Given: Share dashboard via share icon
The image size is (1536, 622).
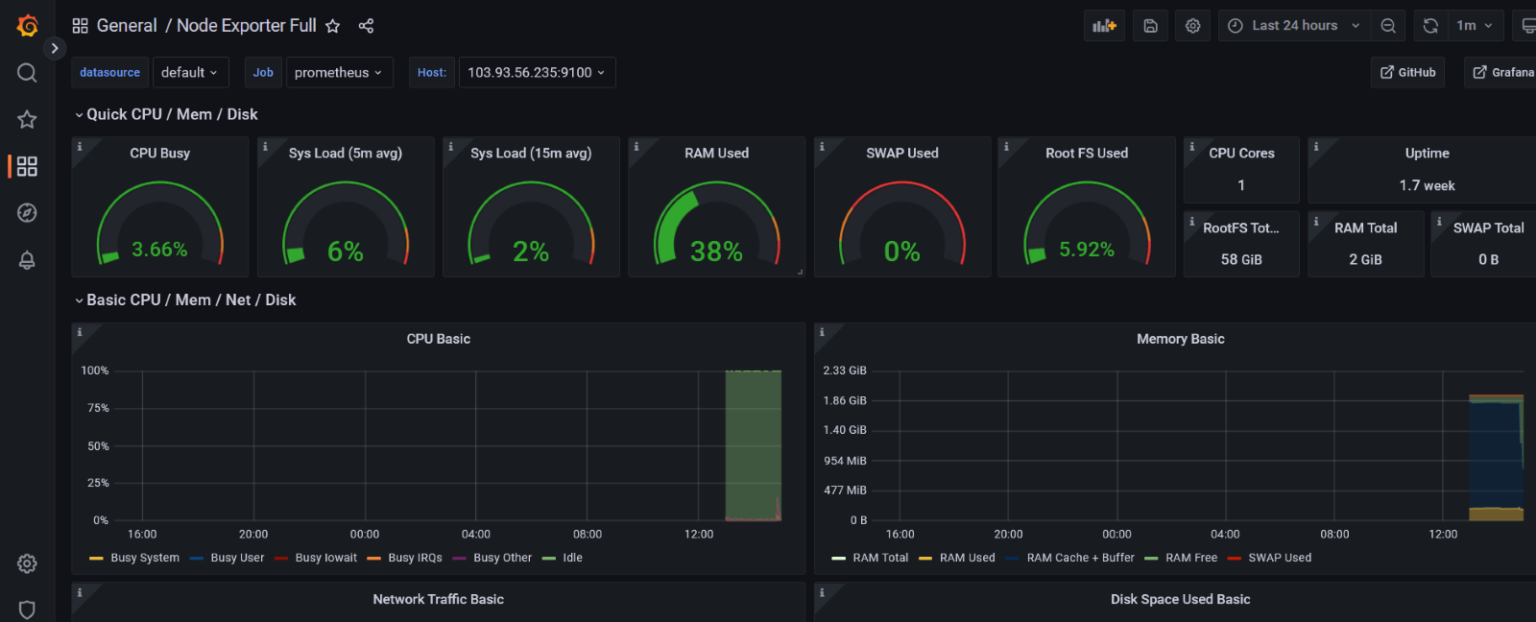Looking at the screenshot, I should (366, 26).
